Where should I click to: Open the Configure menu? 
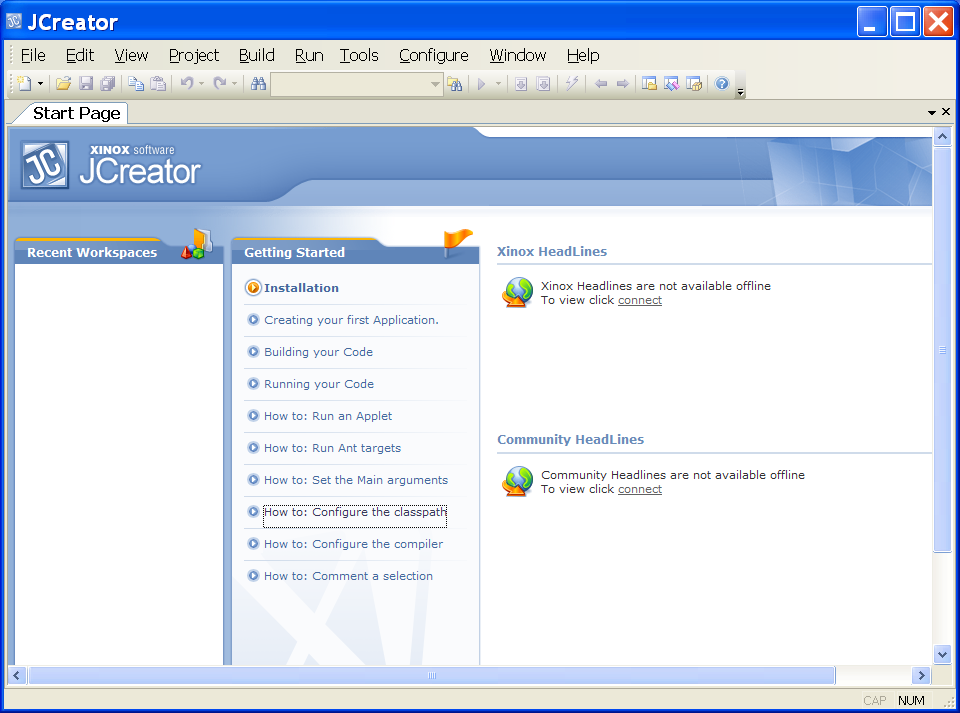(x=433, y=55)
